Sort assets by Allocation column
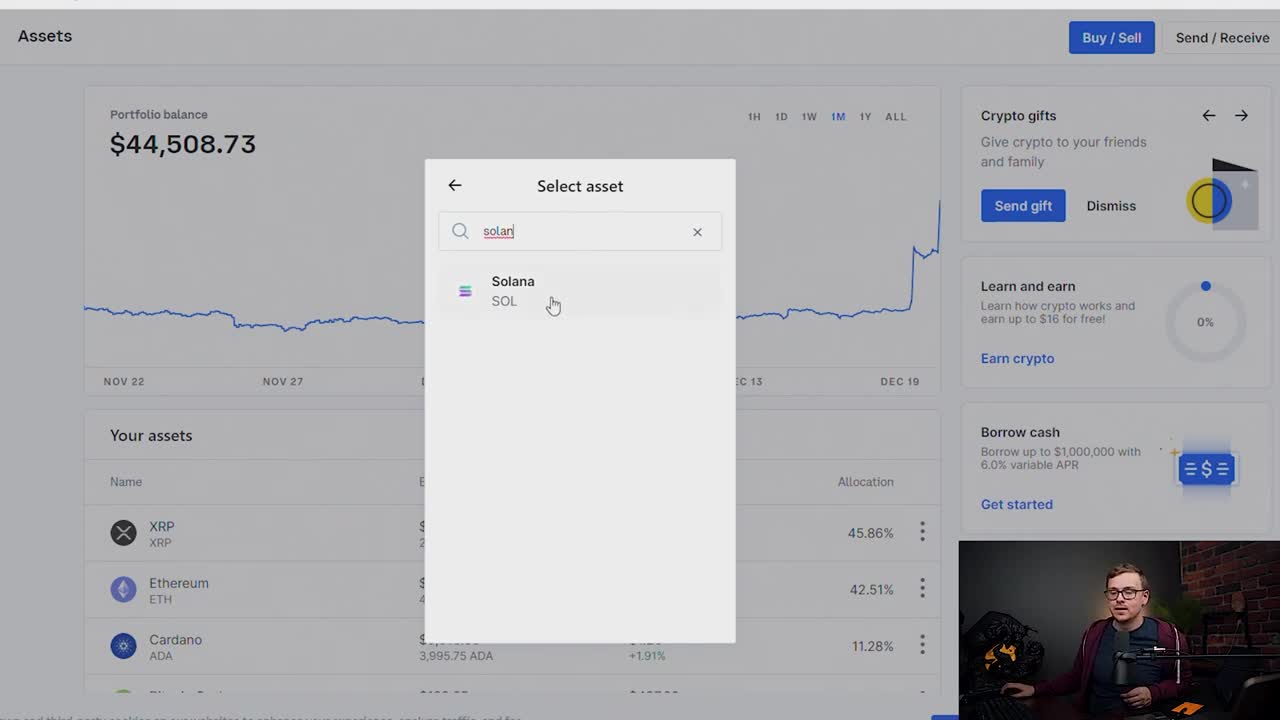Image resolution: width=1280 pixels, height=720 pixels. point(865,482)
